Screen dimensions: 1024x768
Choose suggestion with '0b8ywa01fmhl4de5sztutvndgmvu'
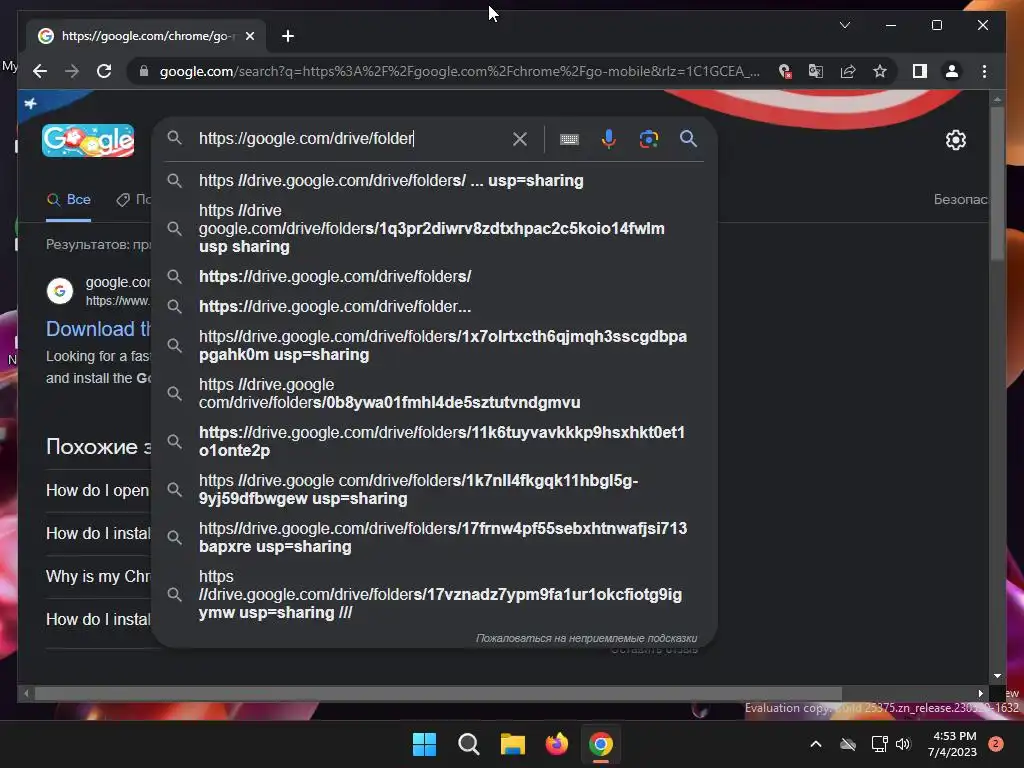pyautogui.click(x=434, y=393)
